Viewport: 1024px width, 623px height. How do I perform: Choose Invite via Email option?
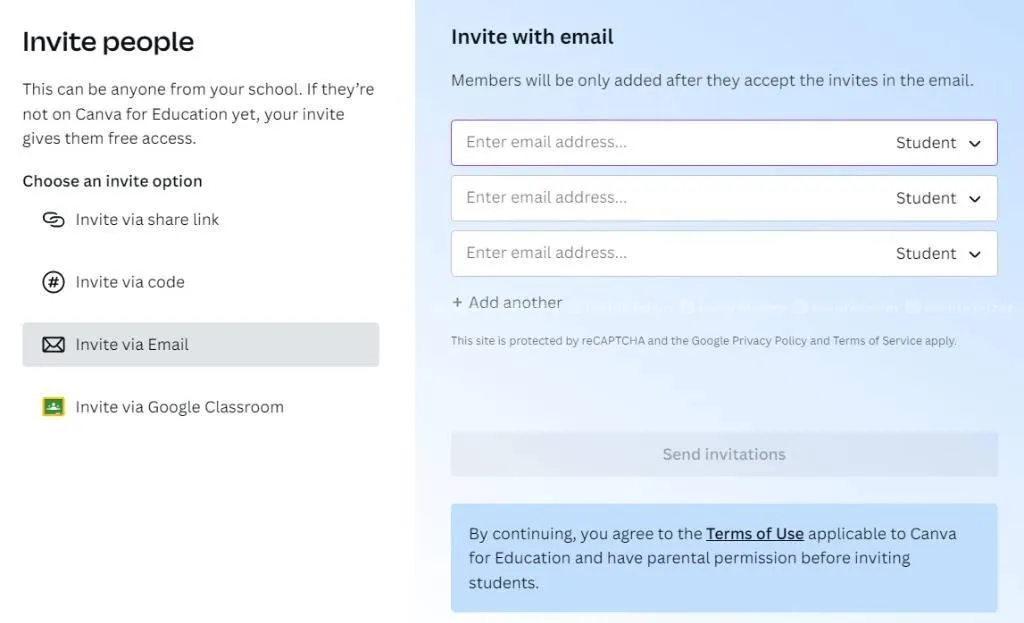coord(132,345)
